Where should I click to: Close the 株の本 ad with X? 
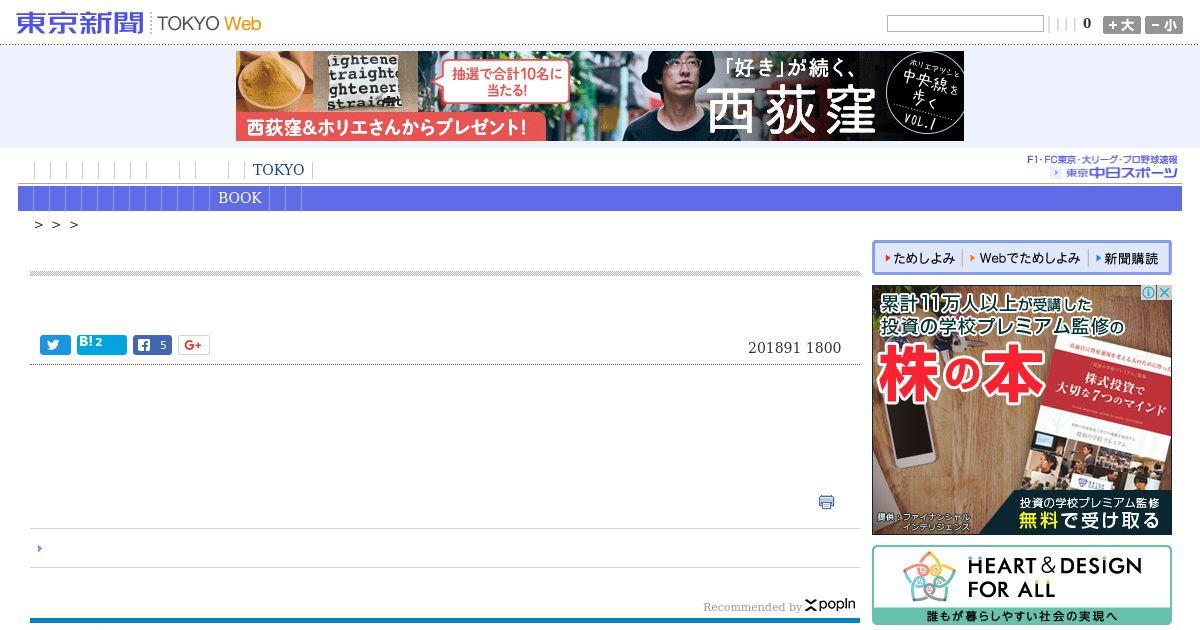point(1165,293)
